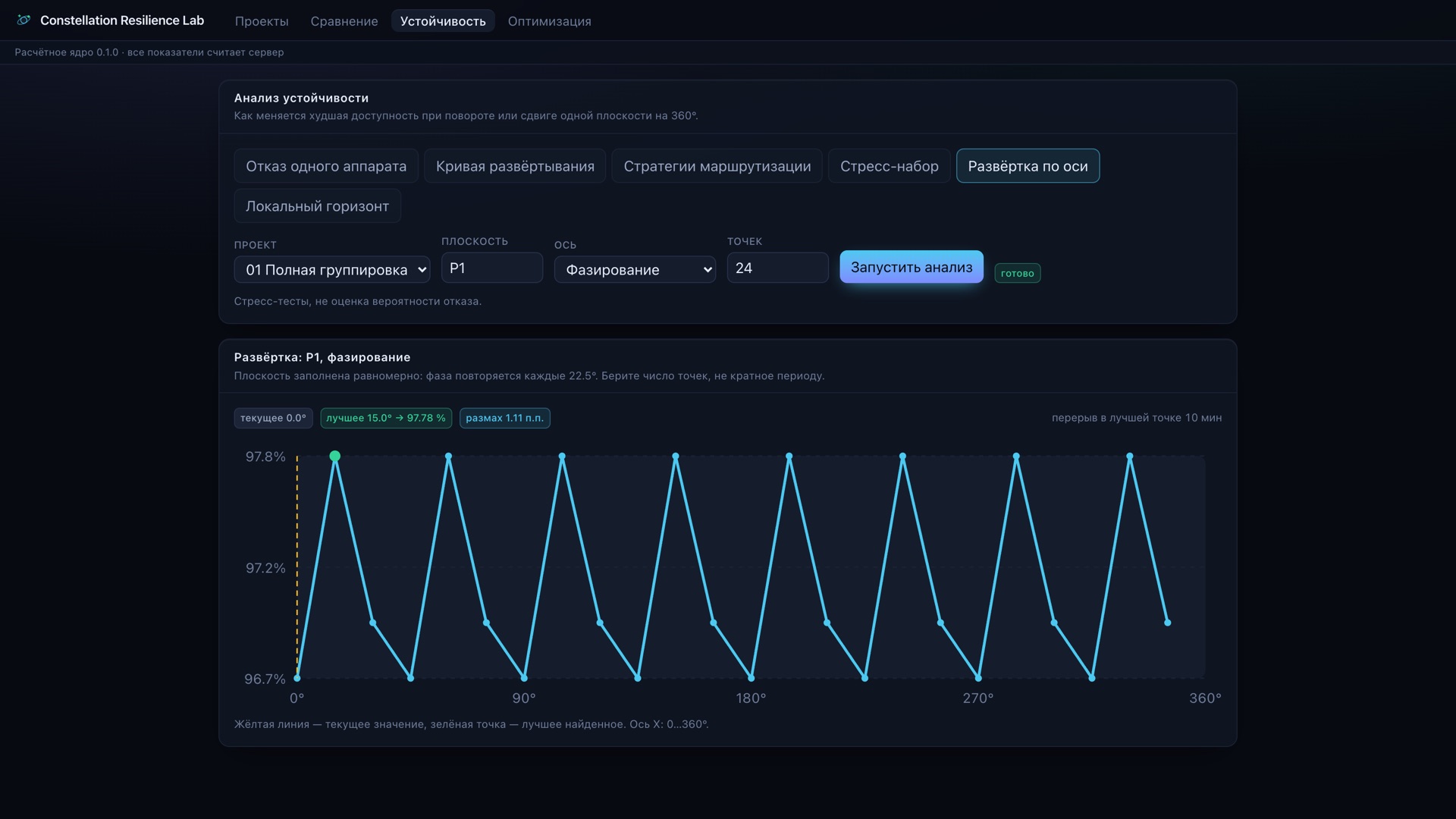Click the текущее 0.0° badge
1456x819 pixels.
pos(273,419)
